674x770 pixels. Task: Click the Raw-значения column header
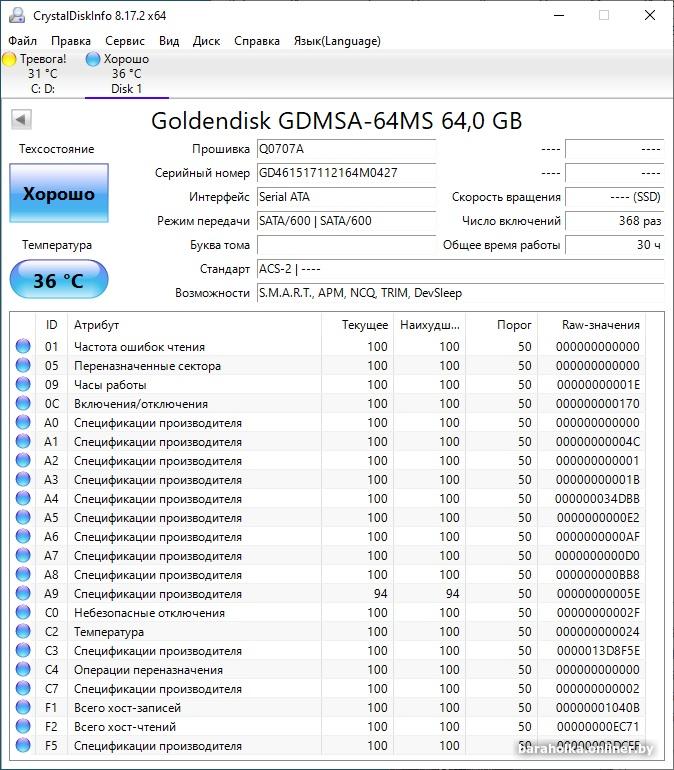tap(592, 325)
